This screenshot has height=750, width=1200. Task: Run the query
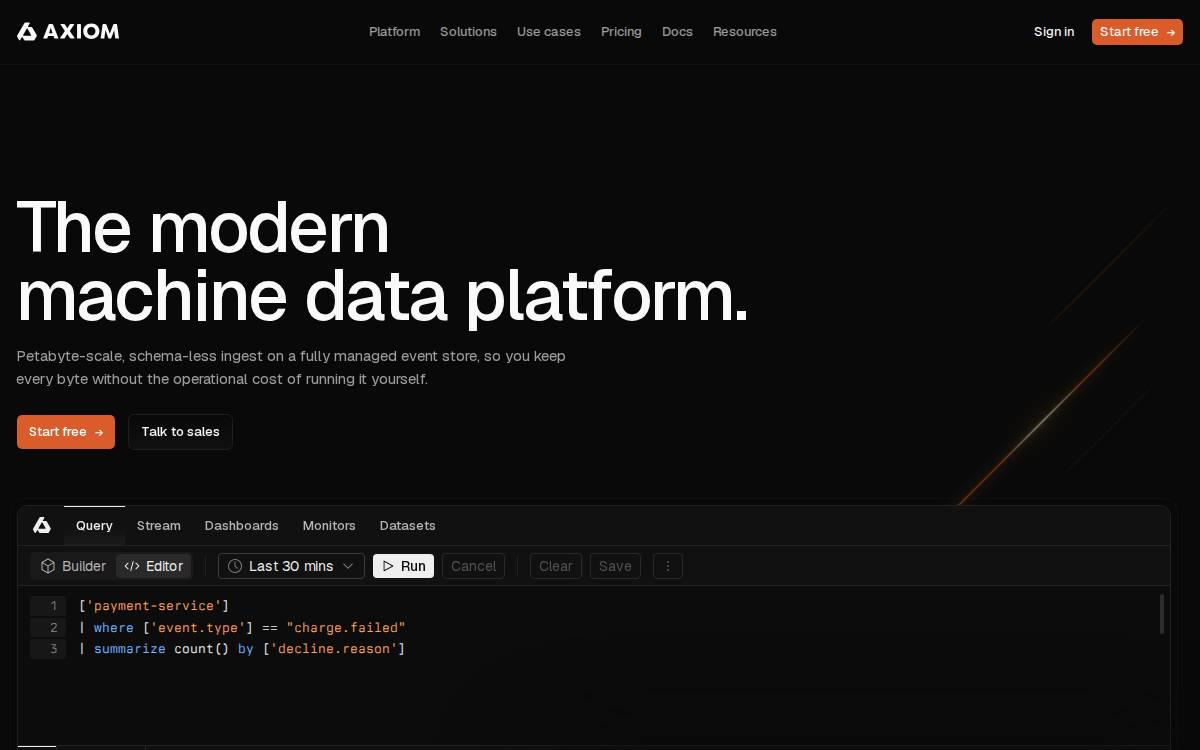pos(404,566)
